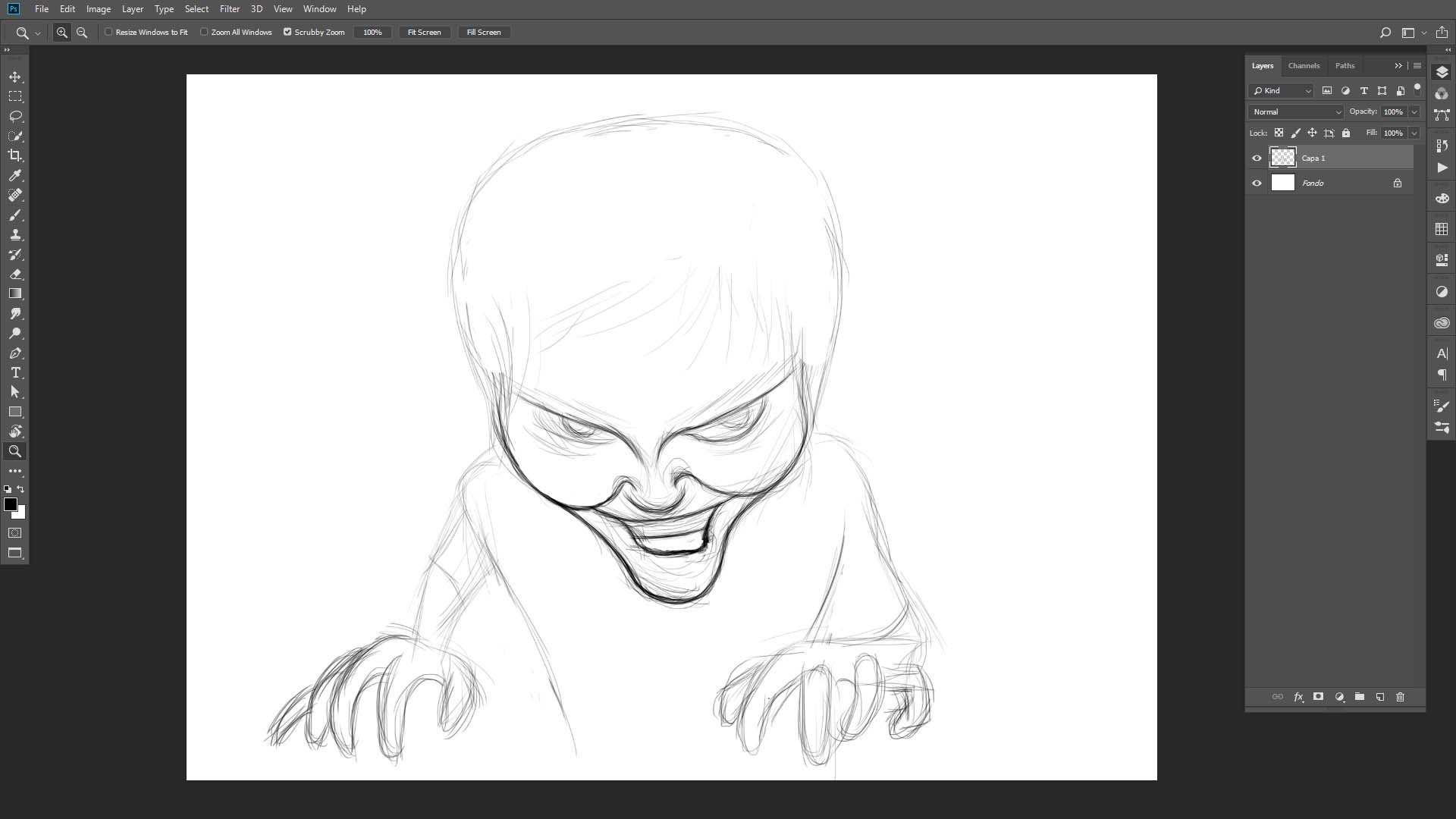1456x819 pixels.
Task: Select the Horizontal Type tool
Action: click(x=15, y=372)
